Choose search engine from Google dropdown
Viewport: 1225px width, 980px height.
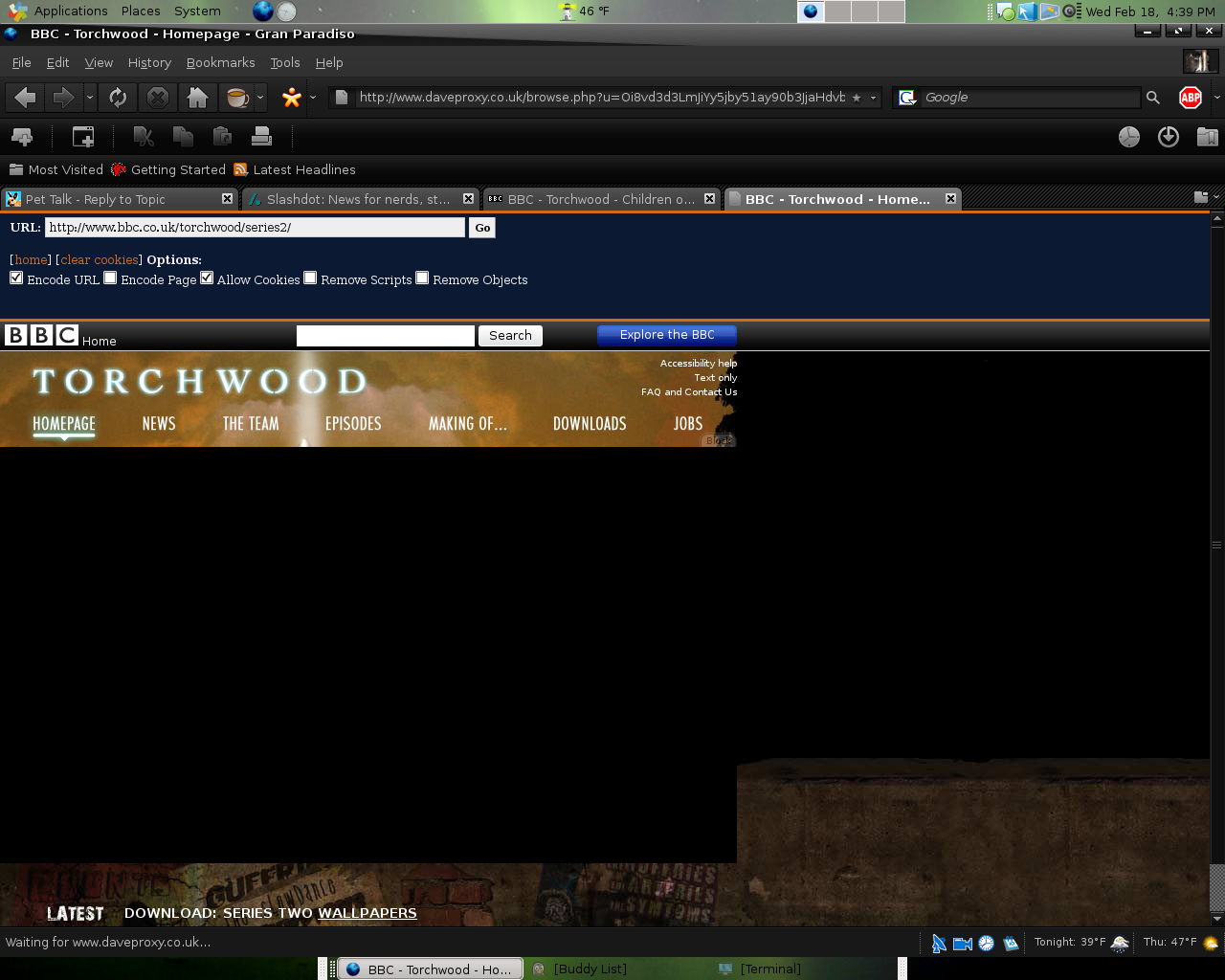pyautogui.click(x=907, y=98)
